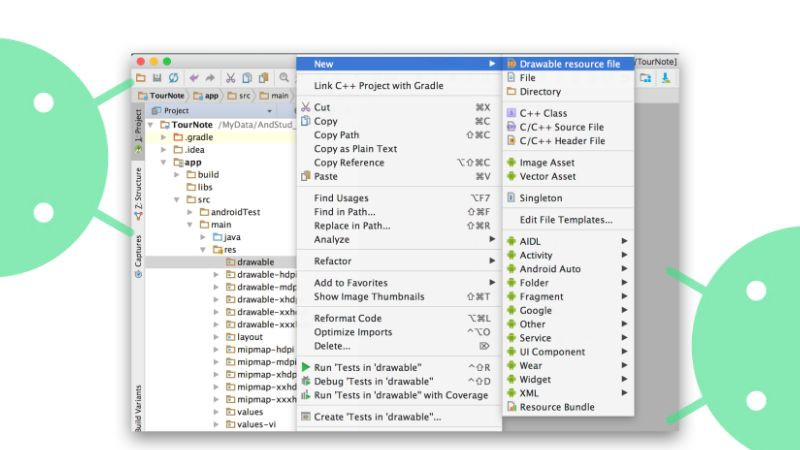Choose Reformat Code from context menu
The image size is (800, 450).
(x=399, y=318)
